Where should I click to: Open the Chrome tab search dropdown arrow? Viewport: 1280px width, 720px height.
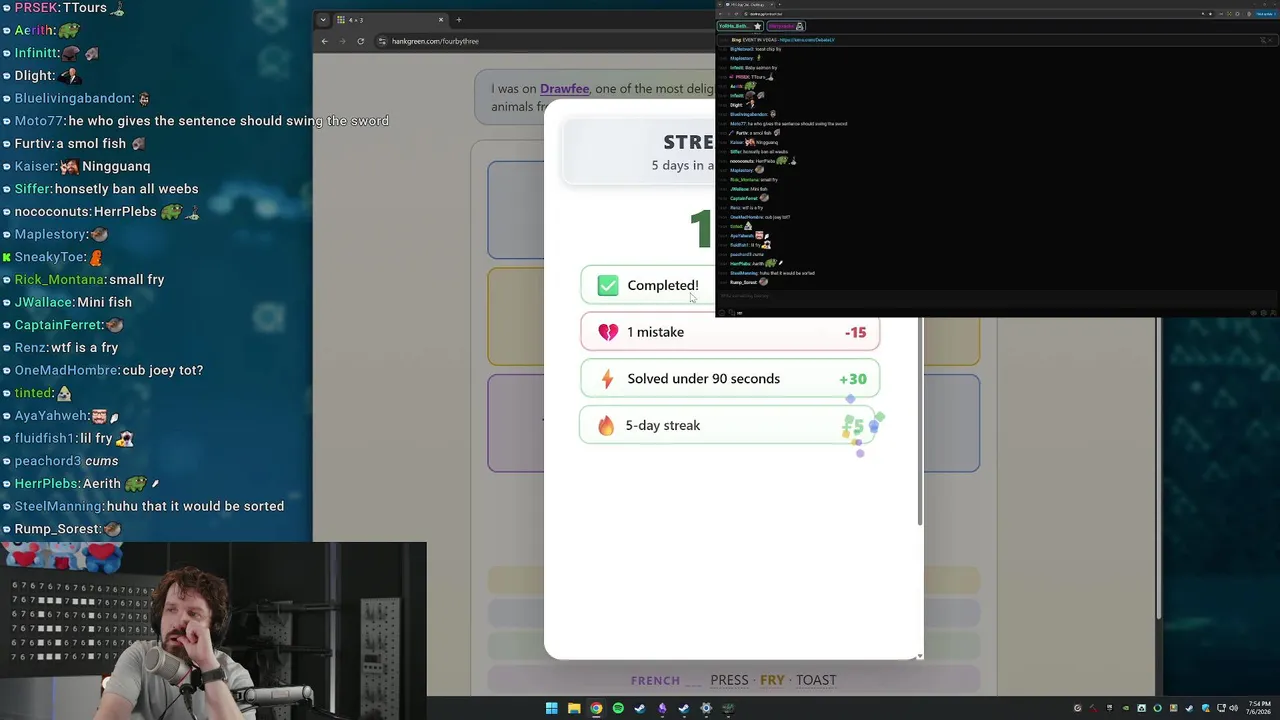(321, 19)
